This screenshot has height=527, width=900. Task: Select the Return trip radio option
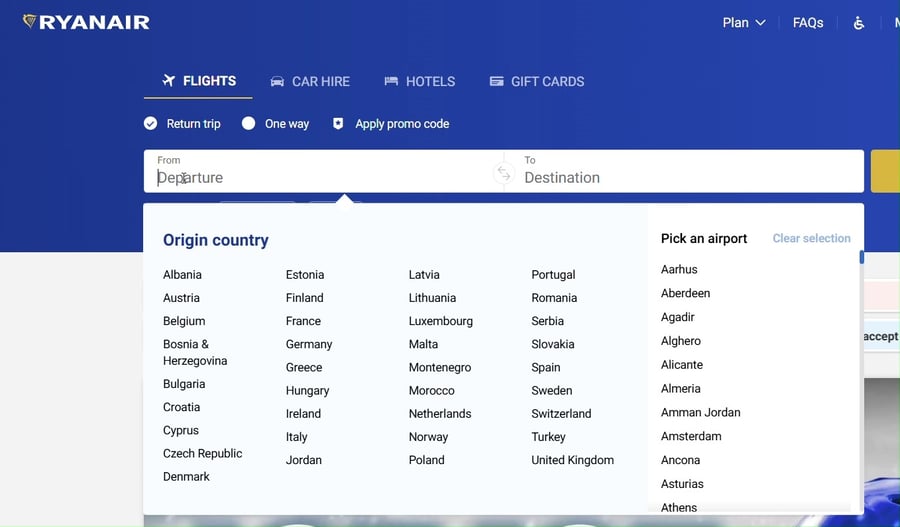coord(151,124)
